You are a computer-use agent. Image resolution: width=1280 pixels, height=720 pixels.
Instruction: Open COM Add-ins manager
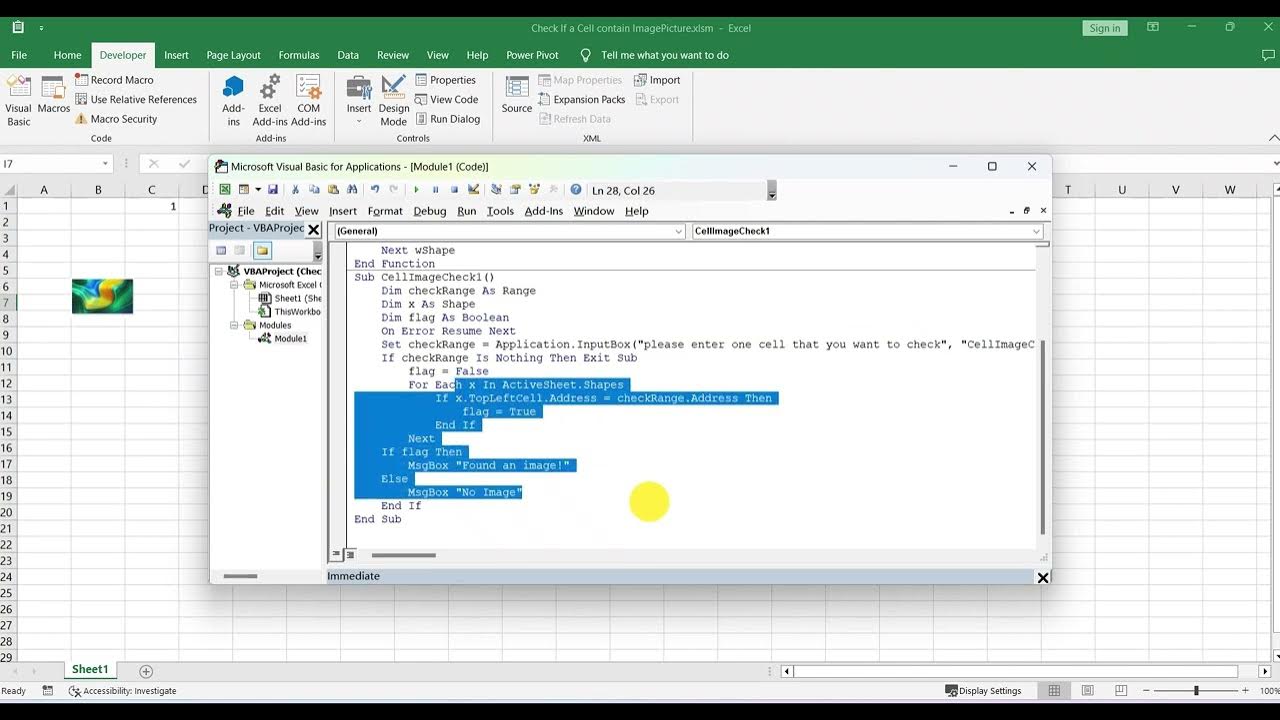tap(308, 101)
